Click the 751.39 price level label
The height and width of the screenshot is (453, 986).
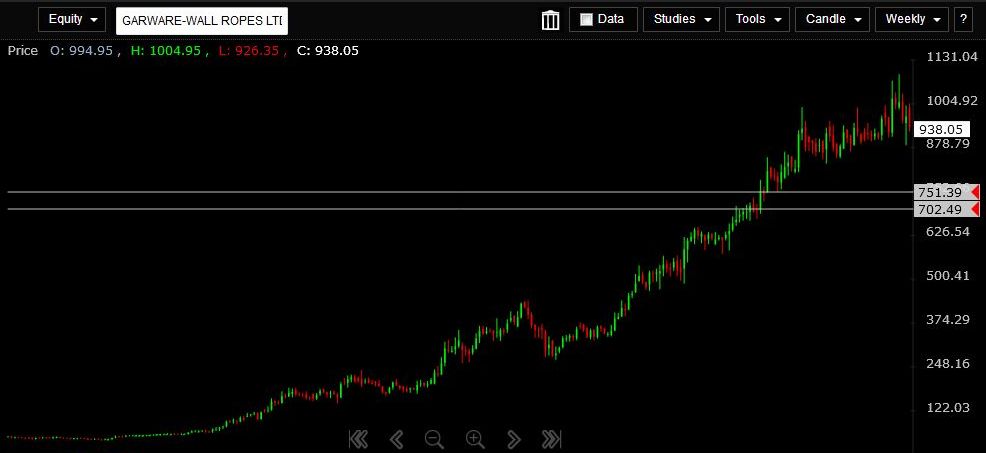[x=939, y=192]
